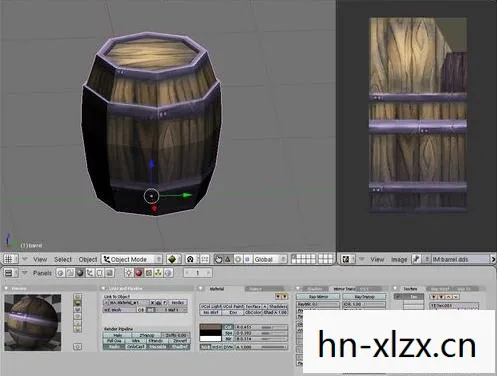Click the white mirror color swatch
497x376 pixels.
211,339
